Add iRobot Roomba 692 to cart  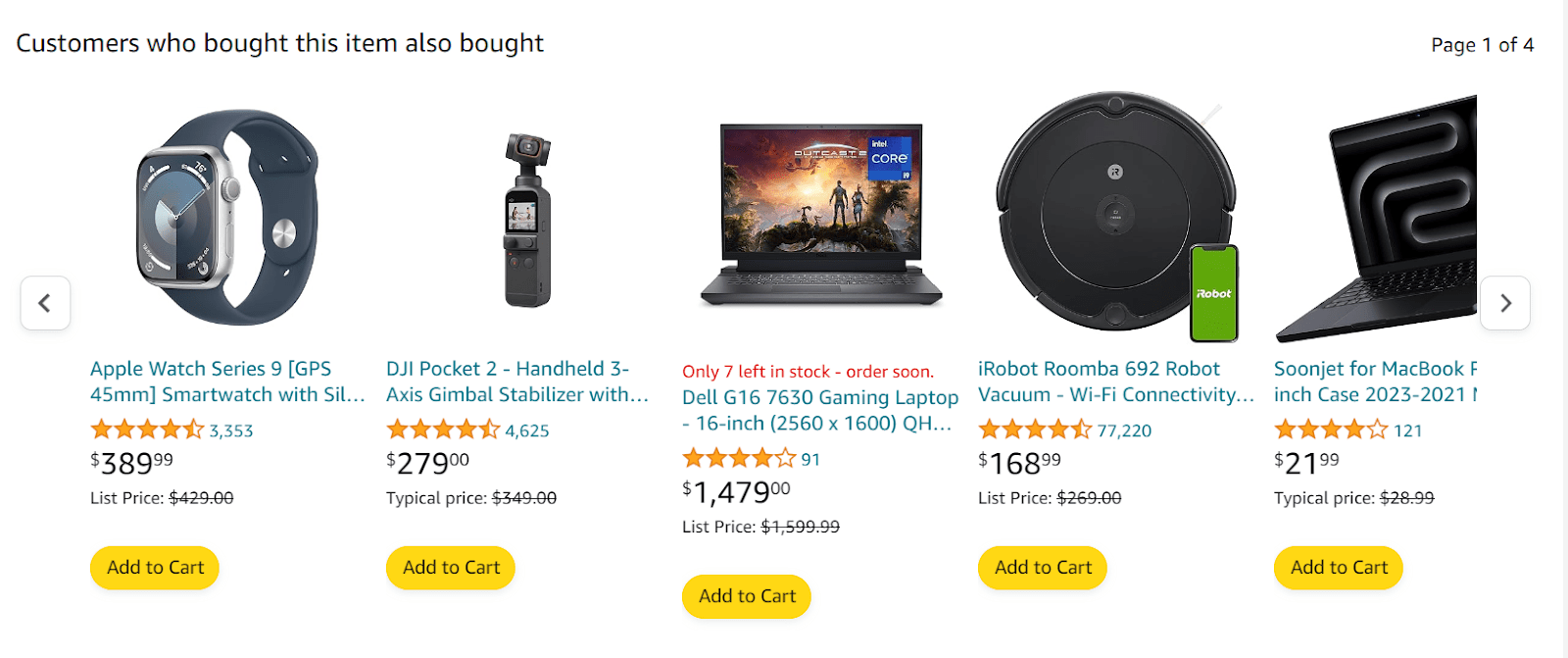coord(1043,568)
